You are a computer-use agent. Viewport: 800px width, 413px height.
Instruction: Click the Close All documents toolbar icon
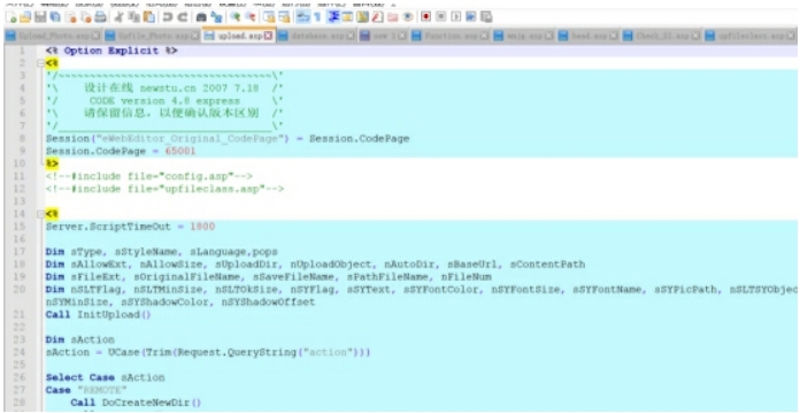pyautogui.click(x=86, y=17)
